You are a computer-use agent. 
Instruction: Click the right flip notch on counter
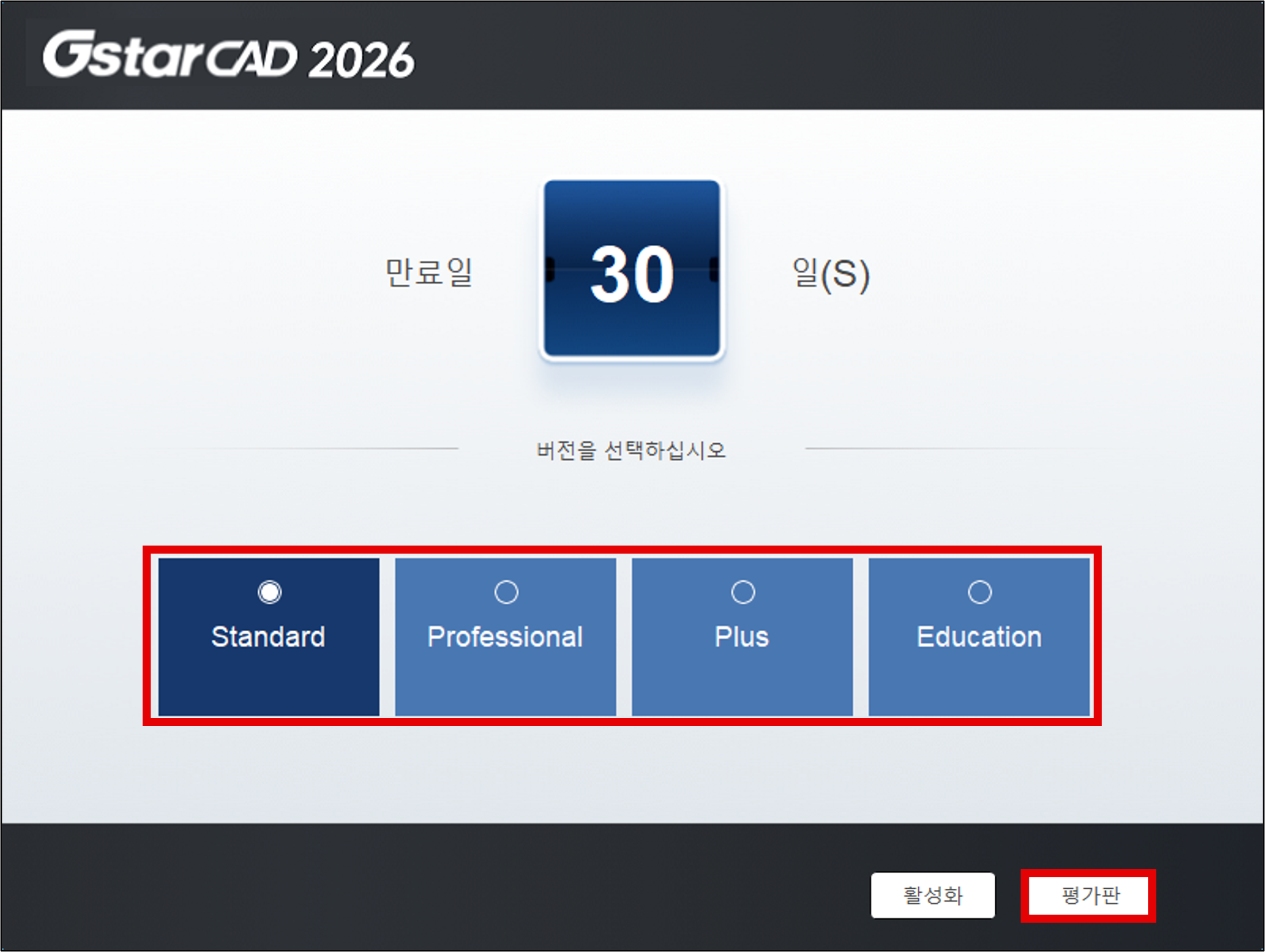pos(714,270)
